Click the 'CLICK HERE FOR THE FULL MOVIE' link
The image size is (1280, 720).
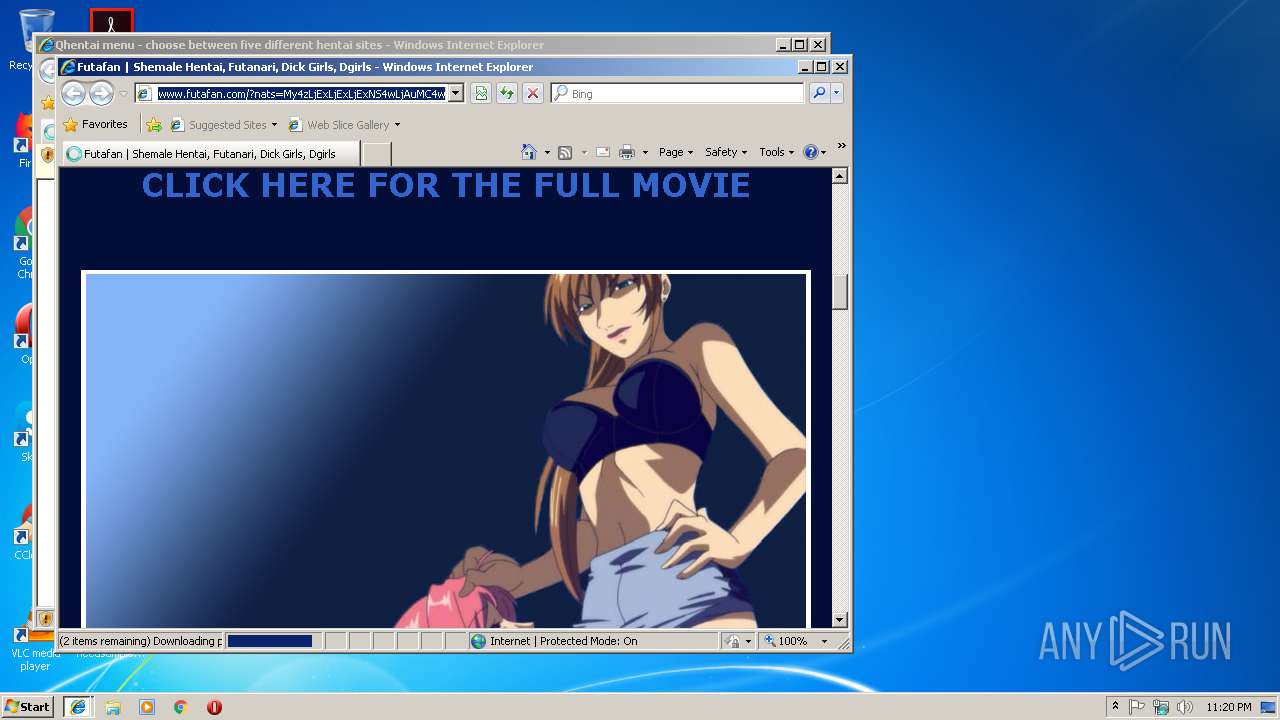[x=446, y=185]
